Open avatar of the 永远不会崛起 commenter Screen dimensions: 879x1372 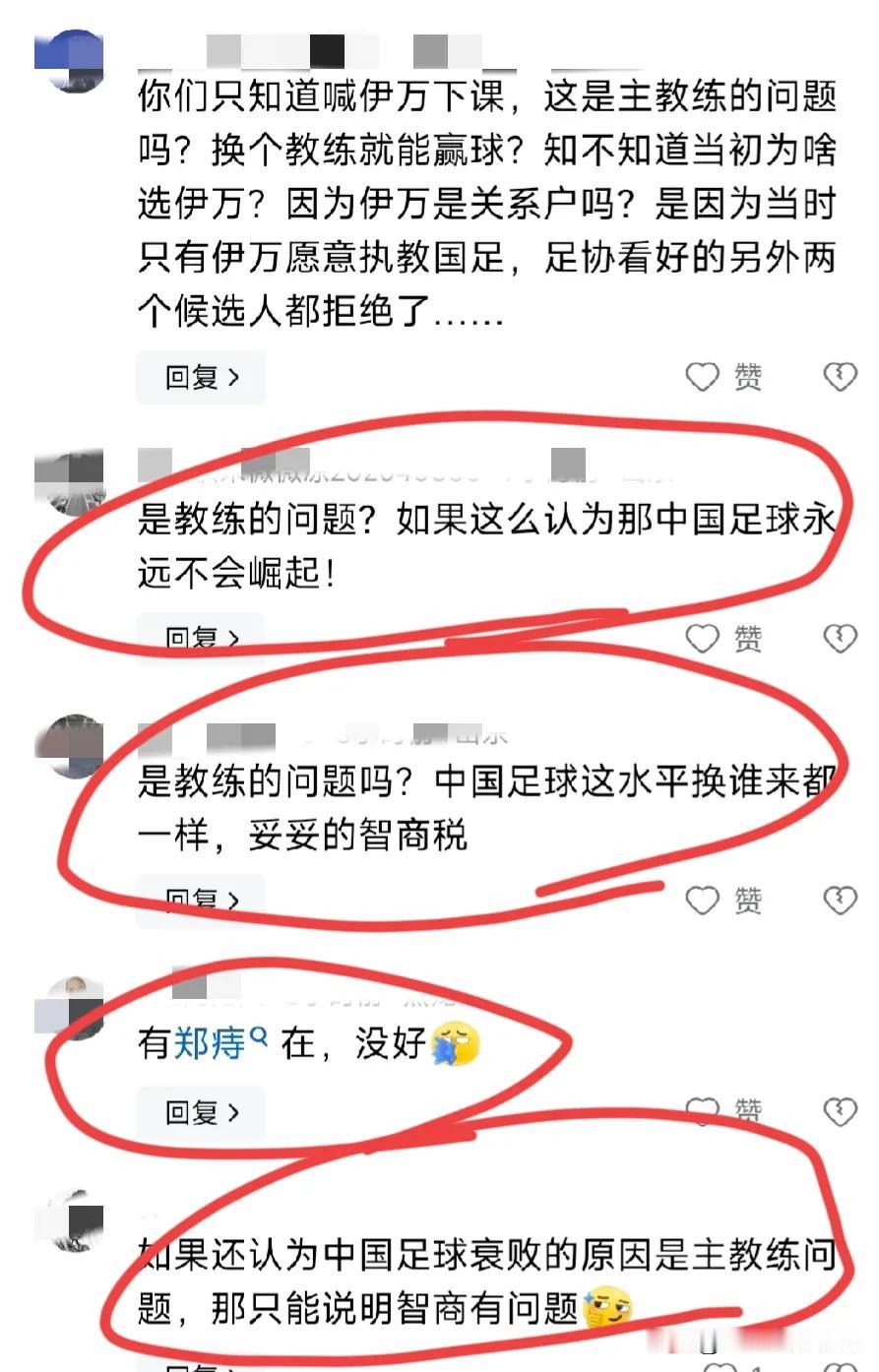point(70,482)
